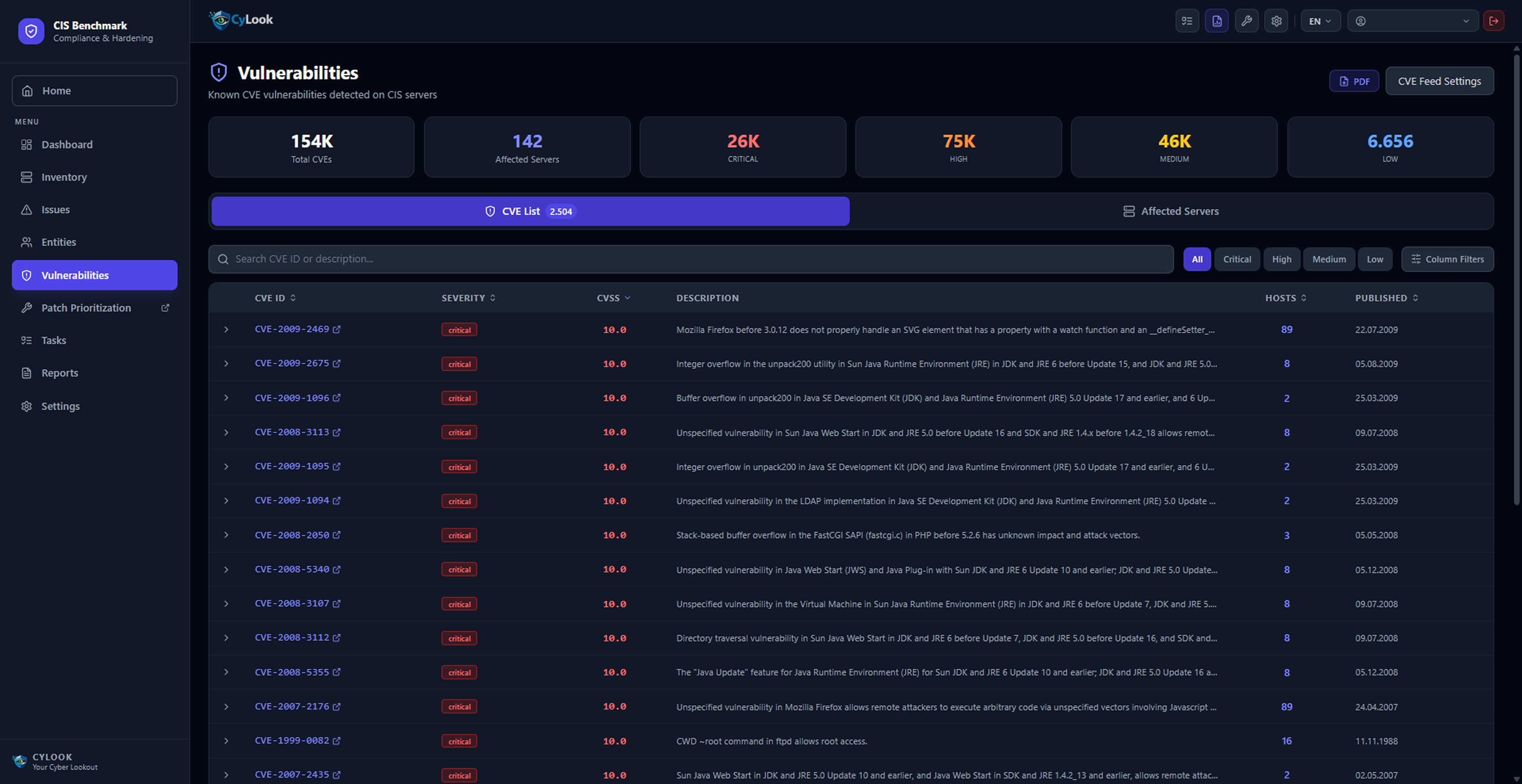This screenshot has height=784, width=1522.
Task: Click the 142 Affected Servers stat card
Action: [527, 147]
